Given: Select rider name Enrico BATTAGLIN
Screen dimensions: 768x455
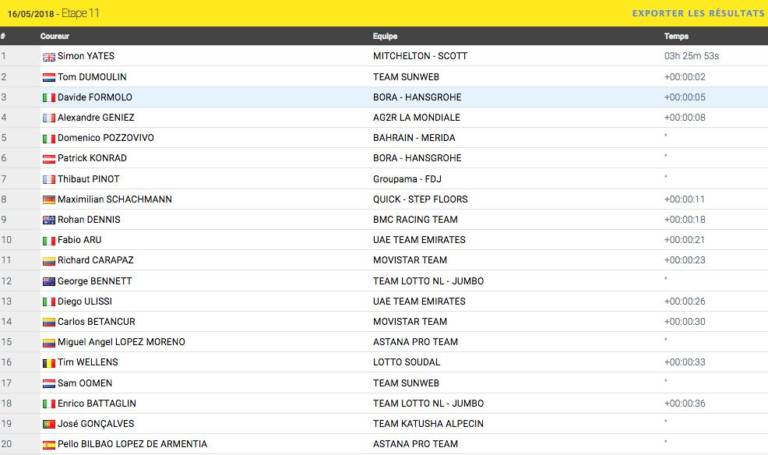Looking at the screenshot, I should pyautogui.click(x=96, y=403).
